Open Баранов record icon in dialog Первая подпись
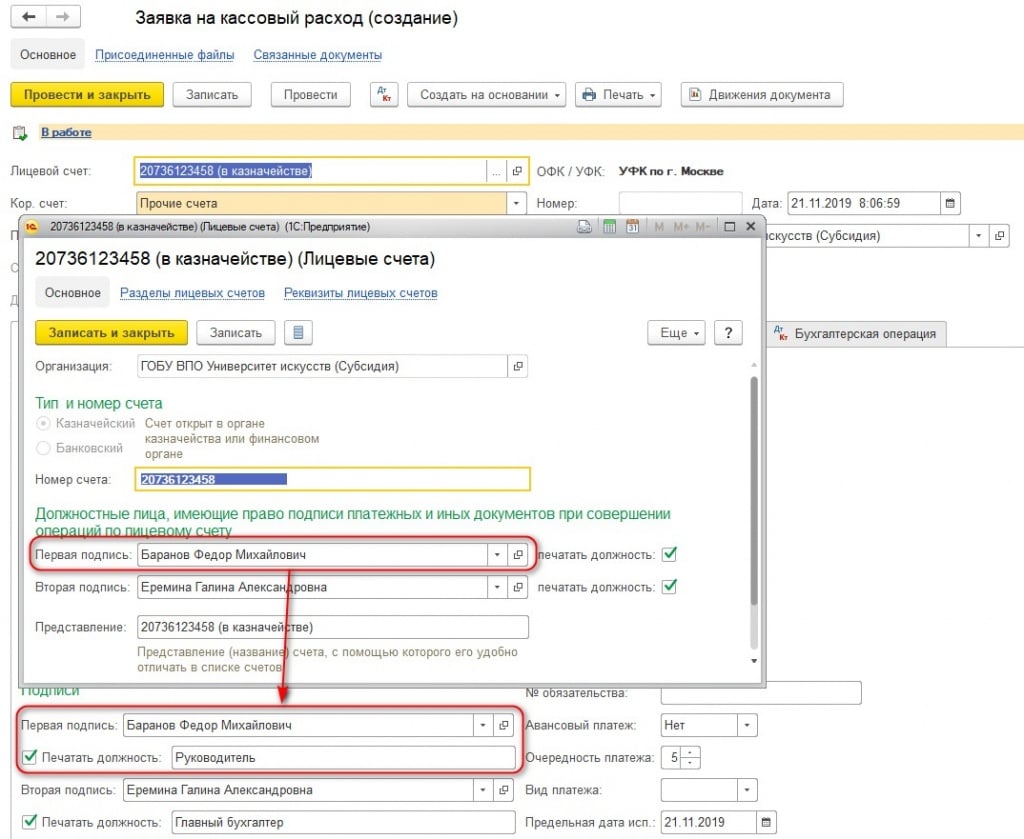Viewport: 1024px width, 839px height. tap(518, 555)
